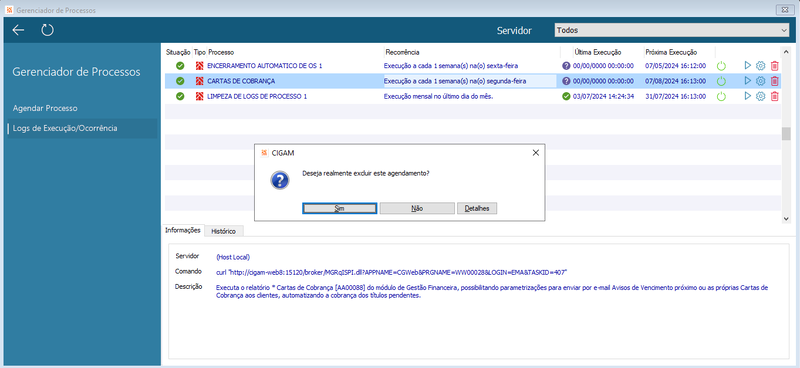Delete LIMPEZA DE LOGS DE PROCESSO 1 with the trash icon
Screen dimensions: 800x368
(x=774, y=96)
